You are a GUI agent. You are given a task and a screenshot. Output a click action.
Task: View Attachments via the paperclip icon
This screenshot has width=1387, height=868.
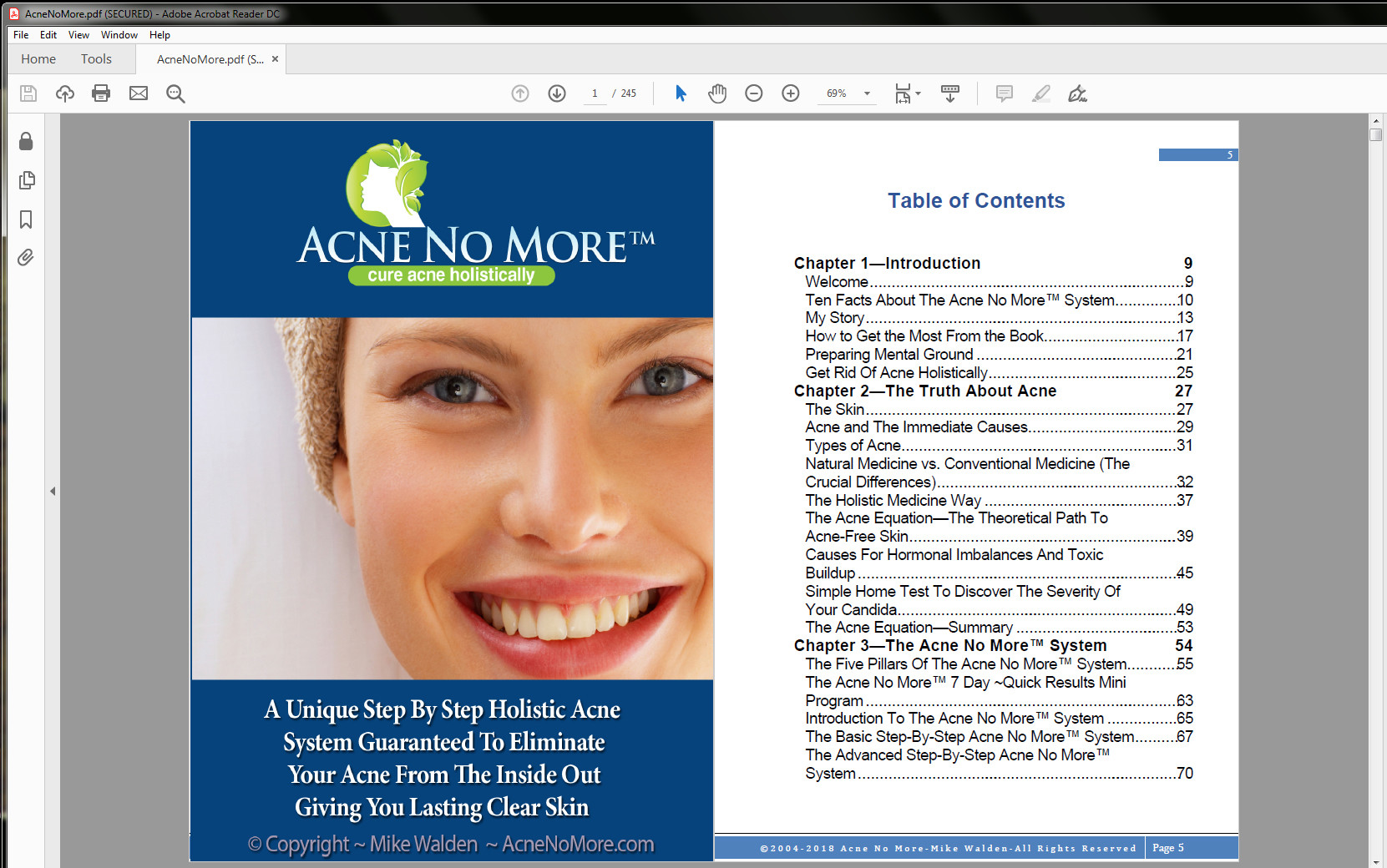(26, 258)
